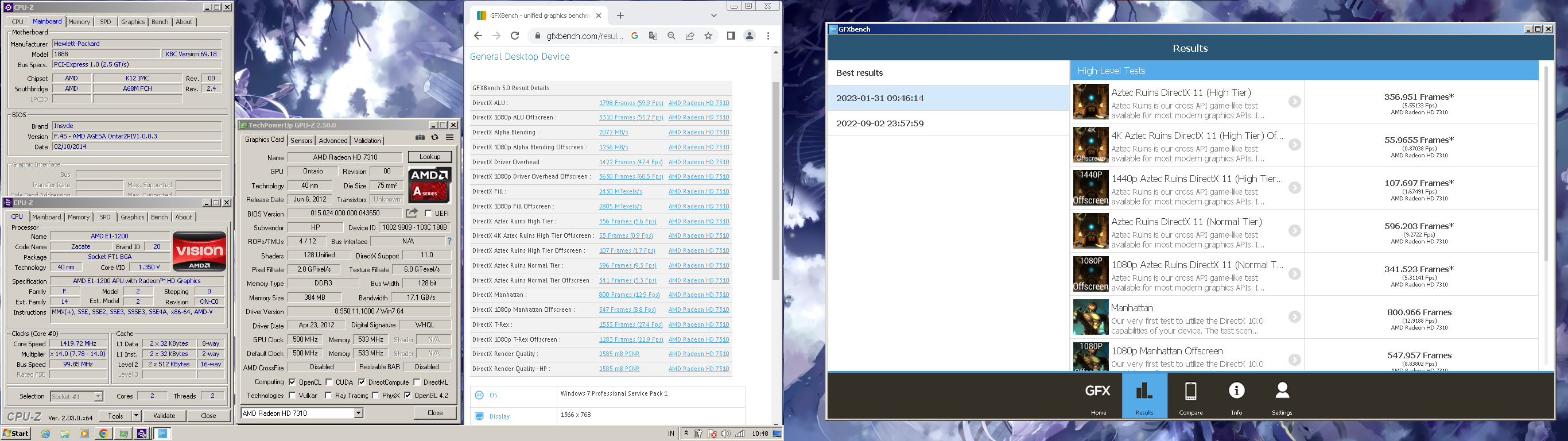This screenshot has width=1568, height=441.
Task: Click the Chrome taskbar icon
Action: pos(104,434)
